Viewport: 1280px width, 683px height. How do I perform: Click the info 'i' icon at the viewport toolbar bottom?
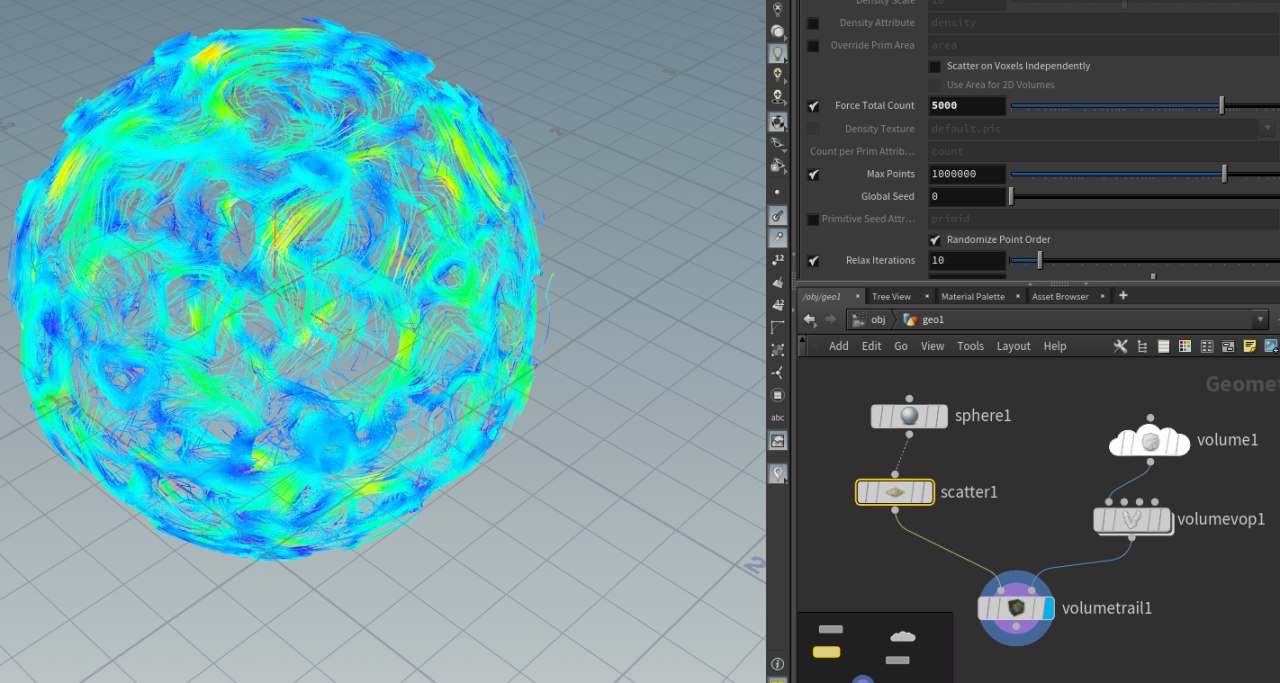pos(777,664)
